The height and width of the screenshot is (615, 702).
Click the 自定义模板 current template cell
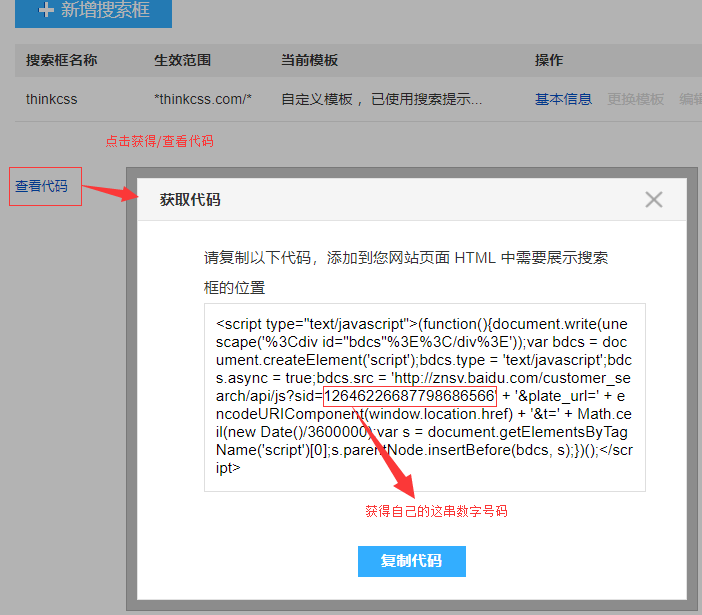pyautogui.click(x=381, y=99)
